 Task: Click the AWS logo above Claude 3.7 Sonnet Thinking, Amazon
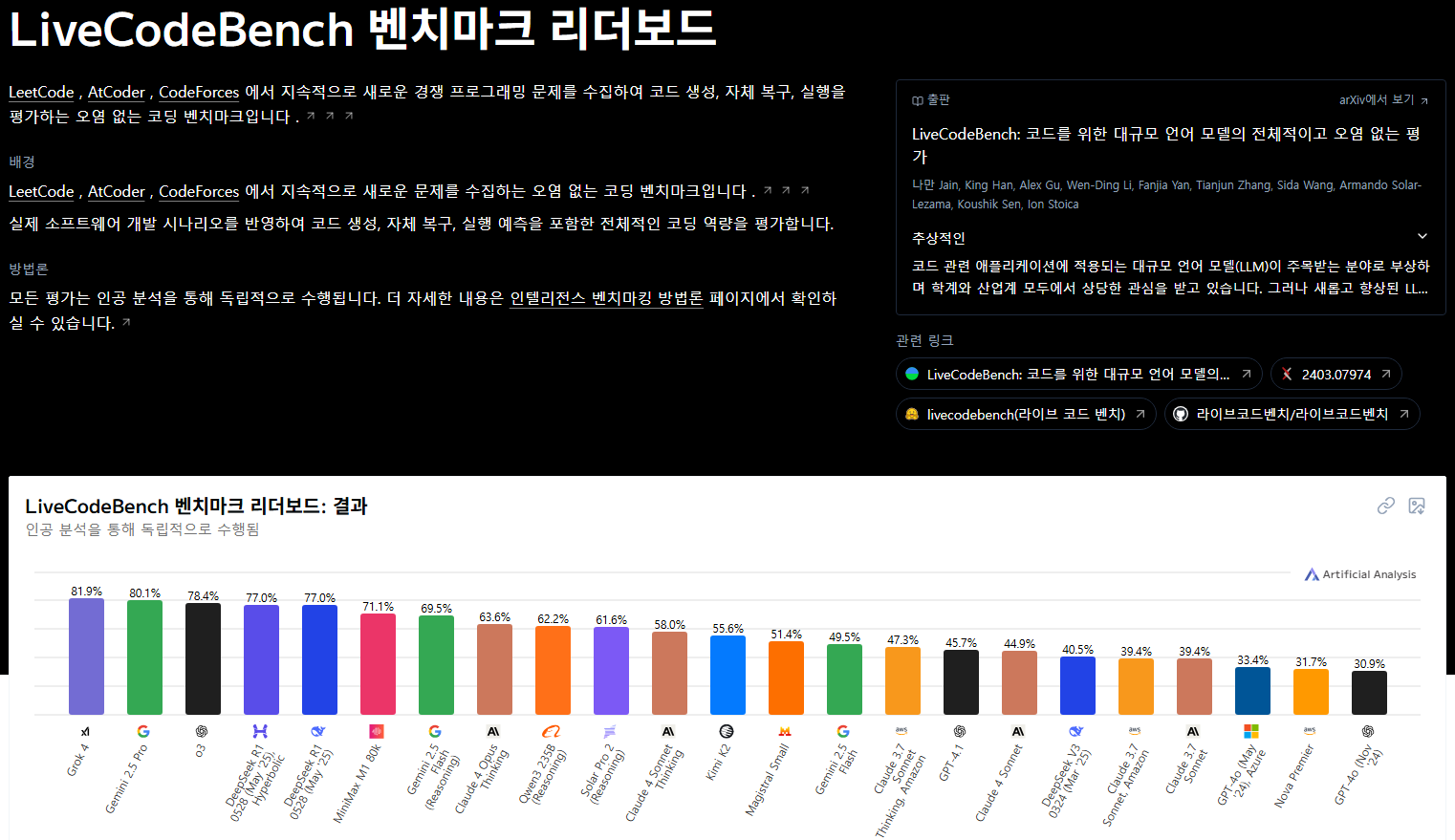click(x=901, y=730)
